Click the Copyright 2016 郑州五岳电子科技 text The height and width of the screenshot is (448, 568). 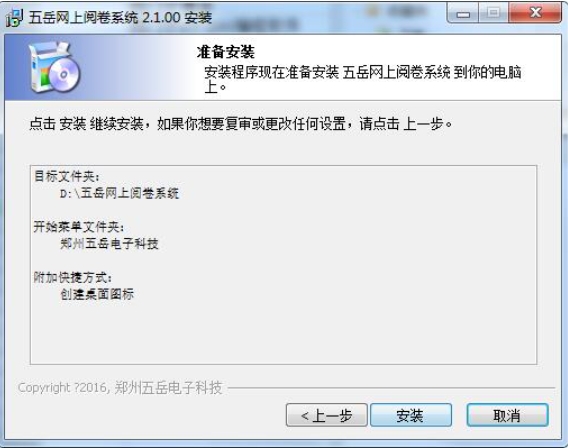click(120, 388)
